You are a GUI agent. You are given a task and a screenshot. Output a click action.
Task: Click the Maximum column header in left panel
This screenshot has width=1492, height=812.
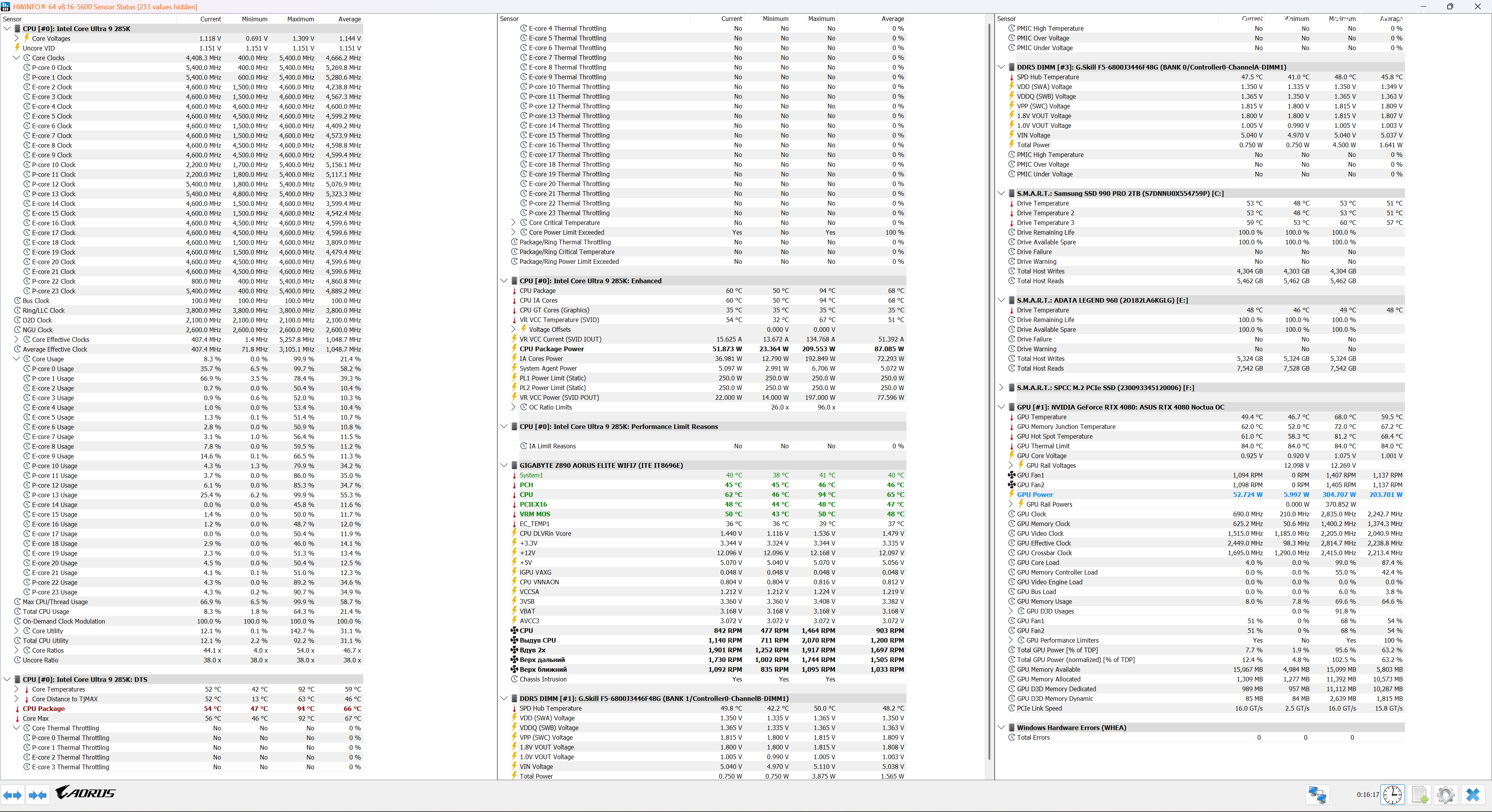tap(300, 19)
